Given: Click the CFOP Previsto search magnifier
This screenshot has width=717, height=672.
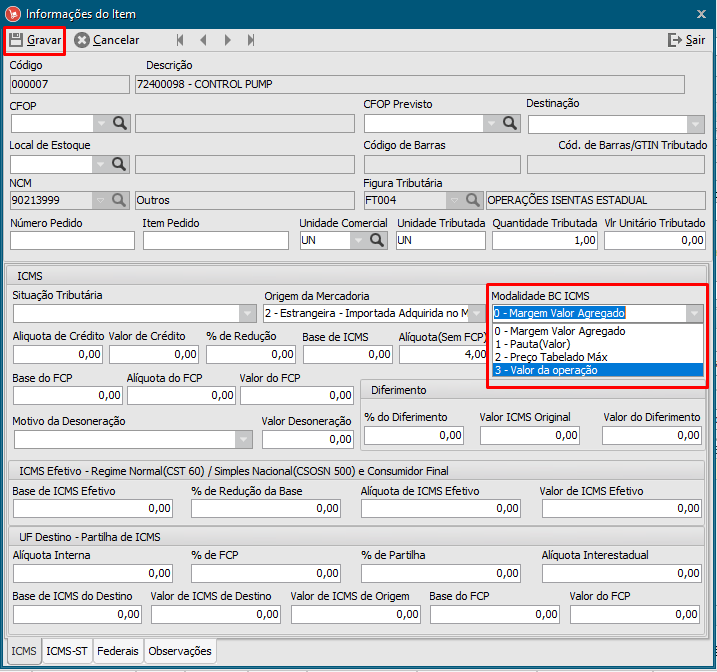Looking at the screenshot, I should click(510, 123).
